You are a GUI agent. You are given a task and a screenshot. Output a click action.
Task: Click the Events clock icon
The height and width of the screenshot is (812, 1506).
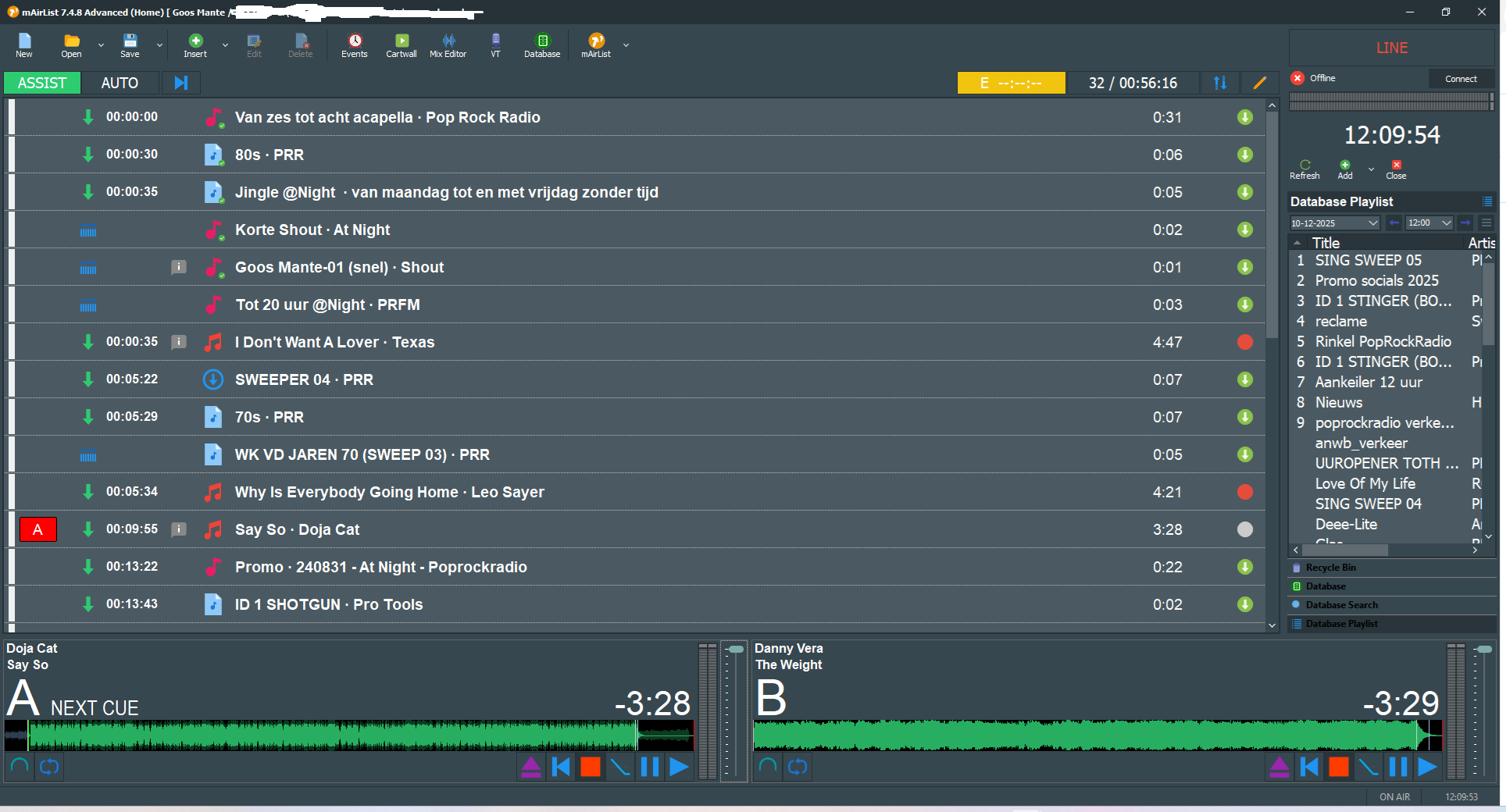coord(354,45)
